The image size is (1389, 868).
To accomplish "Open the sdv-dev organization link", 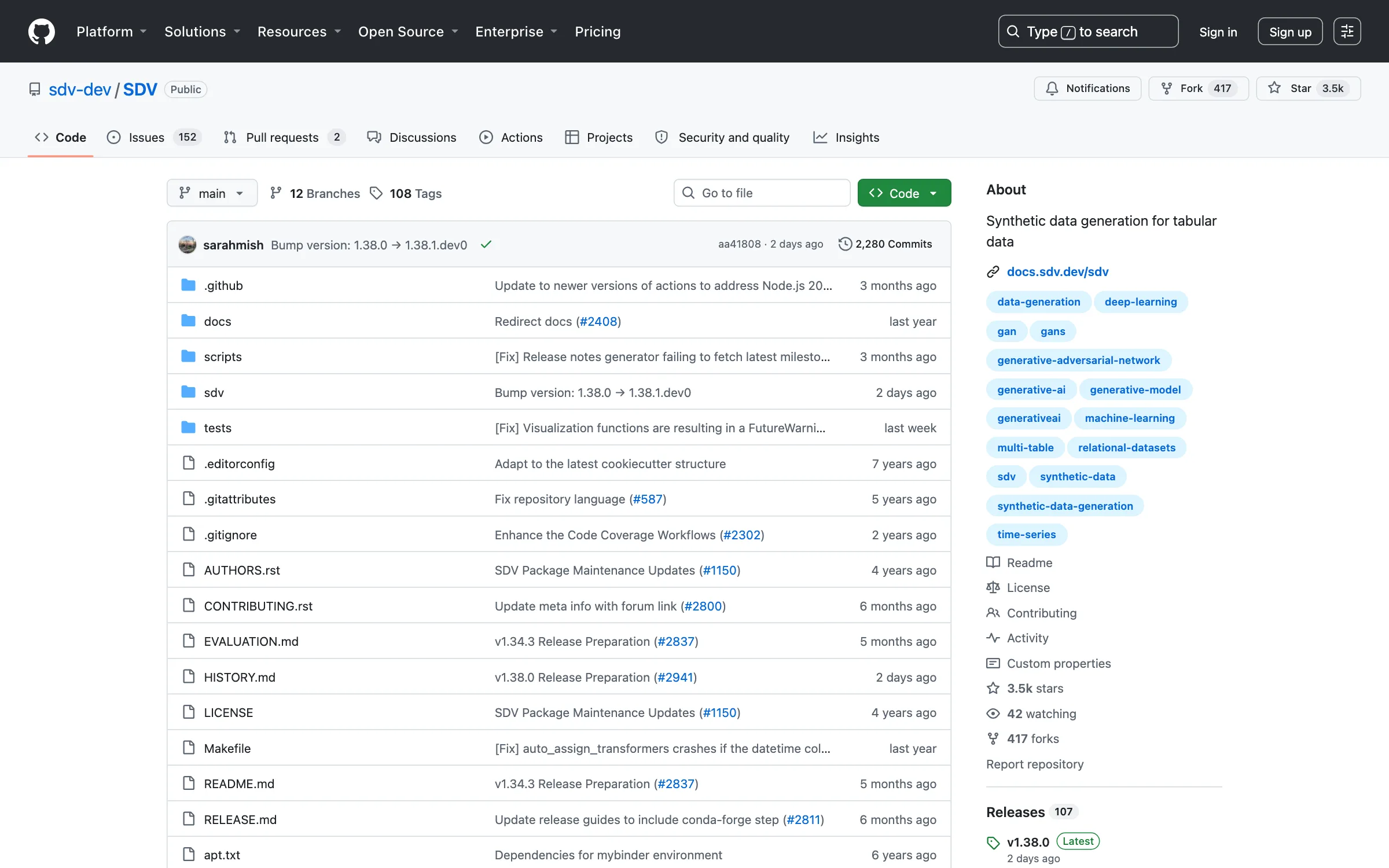I will (80, 90).
